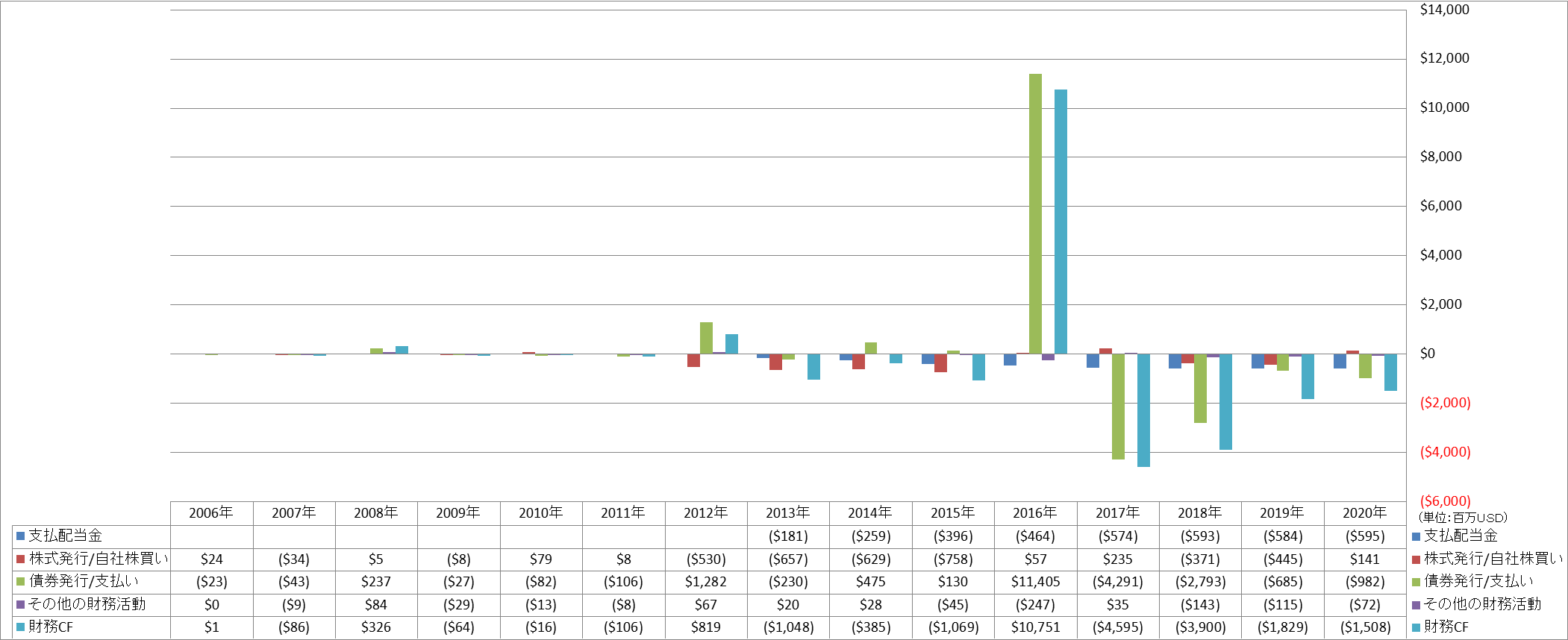Select the ($1,829) table cell
Viewport: 1568px width, 640px height.
click(1283, 627)
